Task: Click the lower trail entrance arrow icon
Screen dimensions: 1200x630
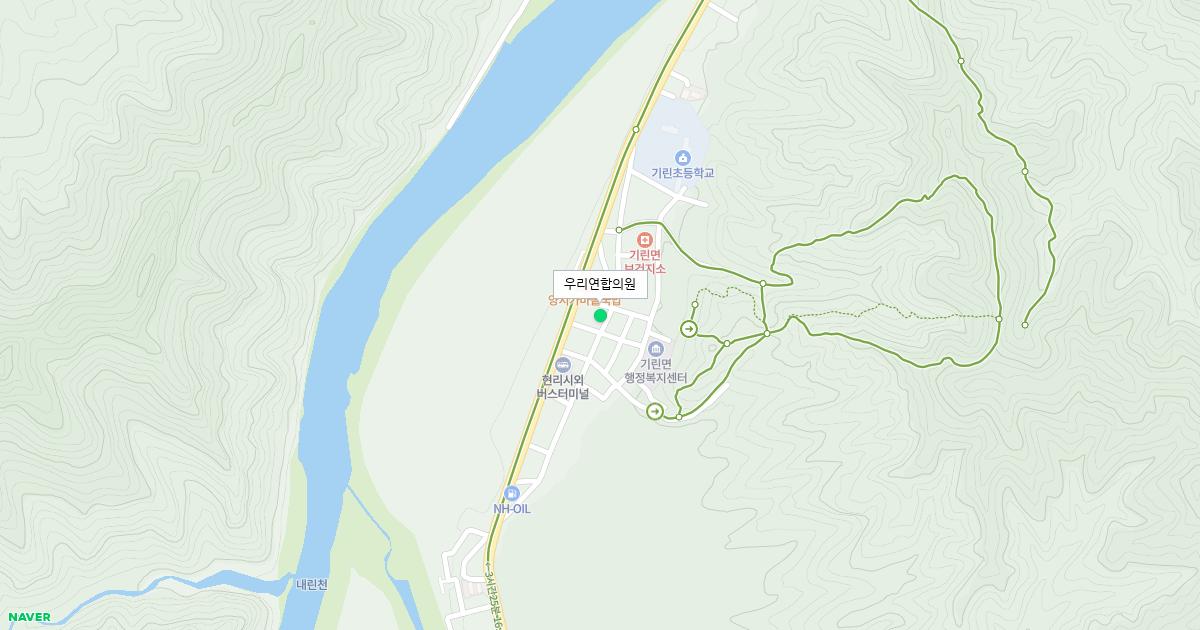Action: coord(655,411)
